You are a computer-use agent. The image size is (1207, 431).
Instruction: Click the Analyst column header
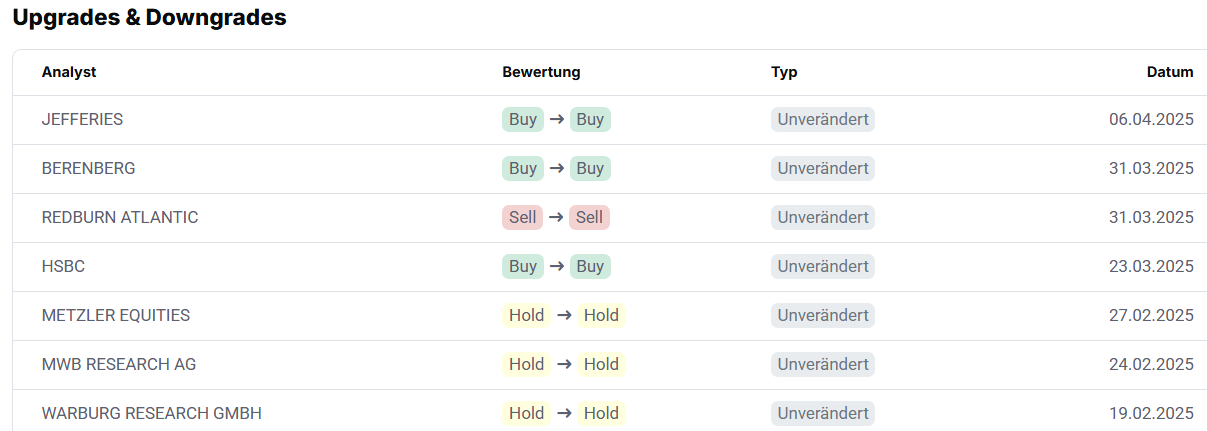69,72
